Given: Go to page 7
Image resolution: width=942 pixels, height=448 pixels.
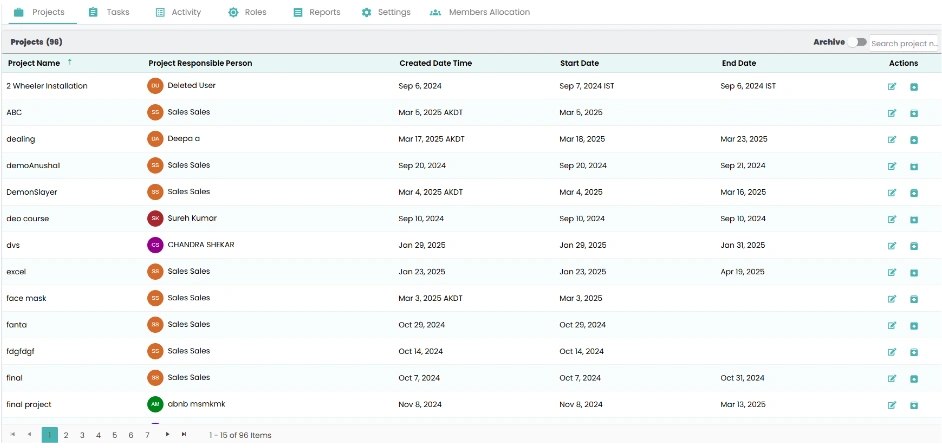Looking at the screenshot, I should tap(147, 435).
